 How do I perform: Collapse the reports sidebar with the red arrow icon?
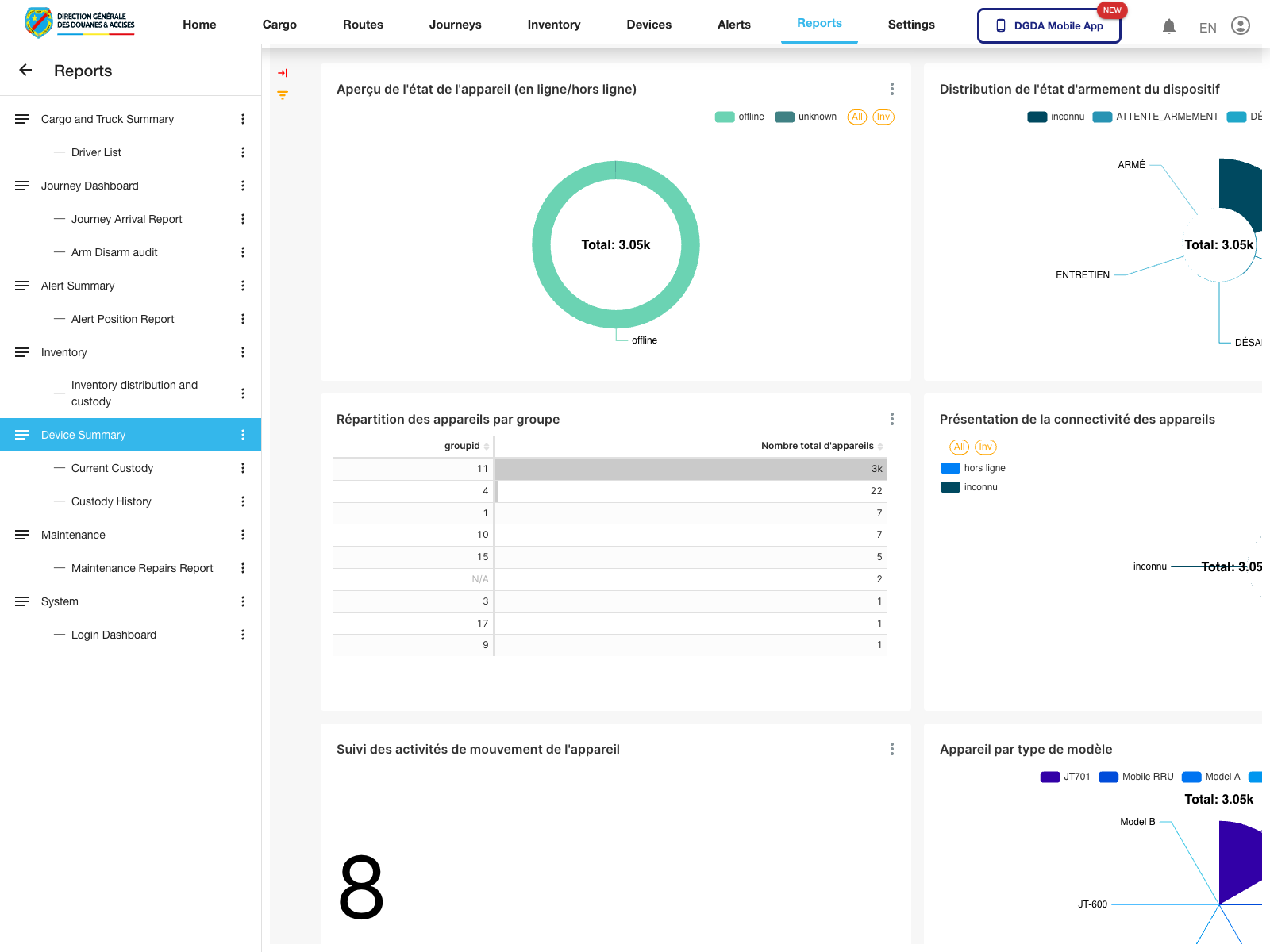(282, 72)
